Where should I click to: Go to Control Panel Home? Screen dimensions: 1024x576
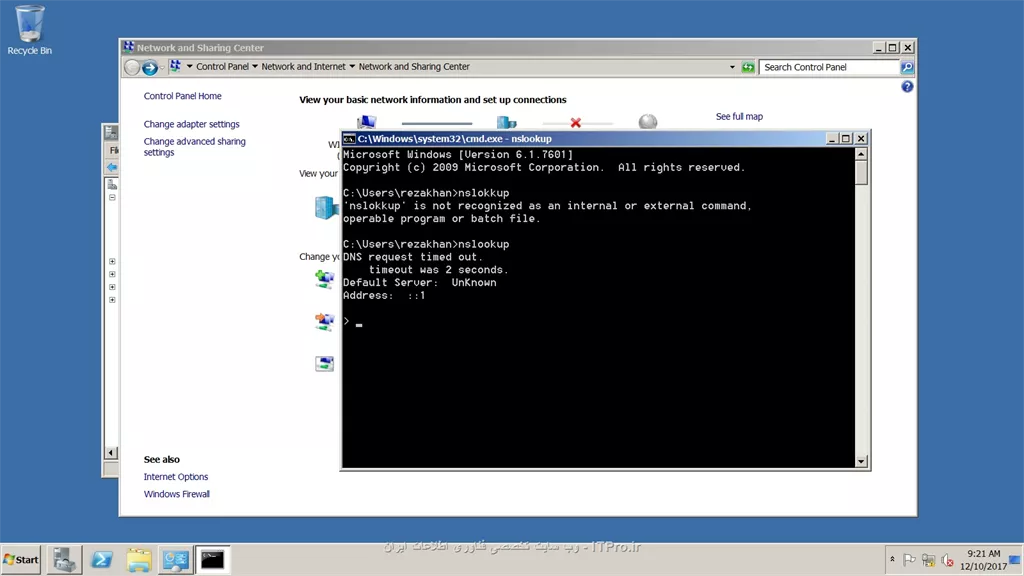(x=182, y=96)
